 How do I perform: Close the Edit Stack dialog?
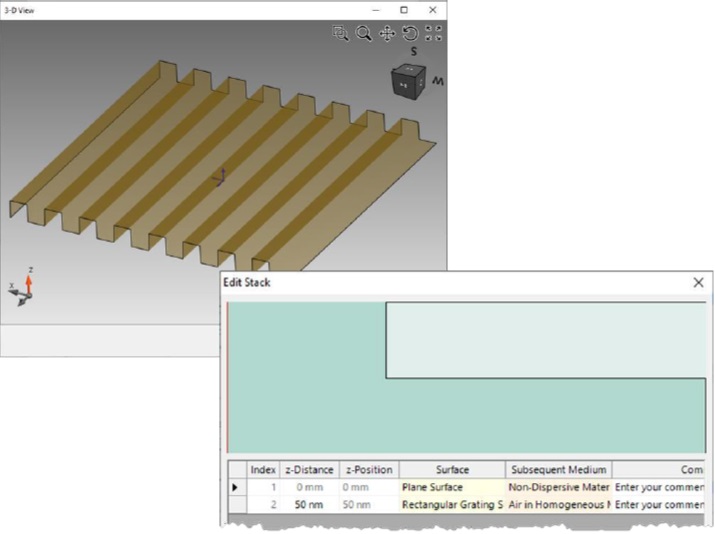coord(698,283)
